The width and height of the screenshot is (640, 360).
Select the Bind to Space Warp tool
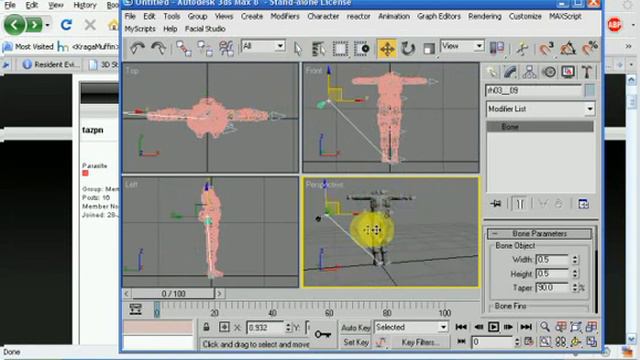coord(226,49)
